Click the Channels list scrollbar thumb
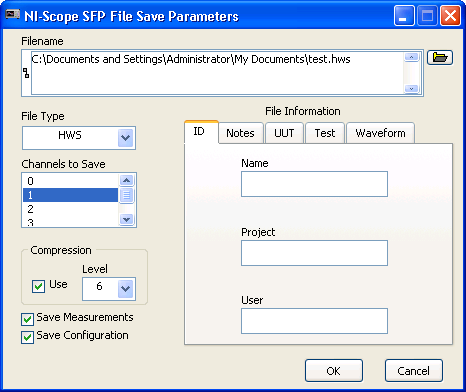This screenshot has width=466, height=392. click(126, 195)
